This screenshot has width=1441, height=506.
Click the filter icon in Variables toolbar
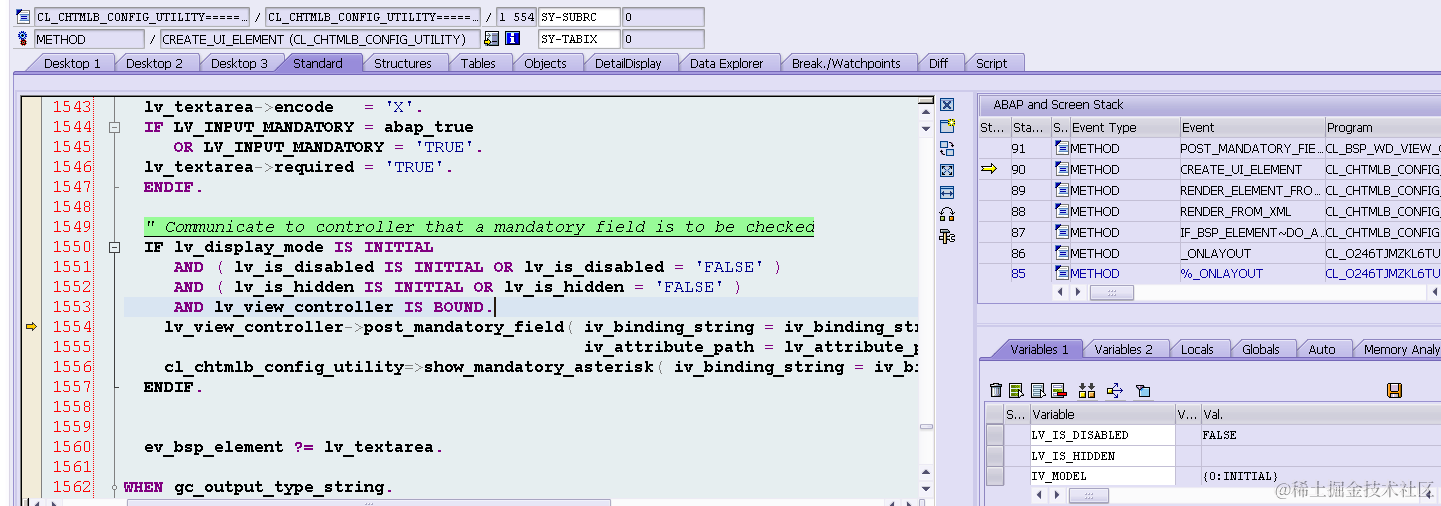pyautogui.click(x=1143, y=390)
